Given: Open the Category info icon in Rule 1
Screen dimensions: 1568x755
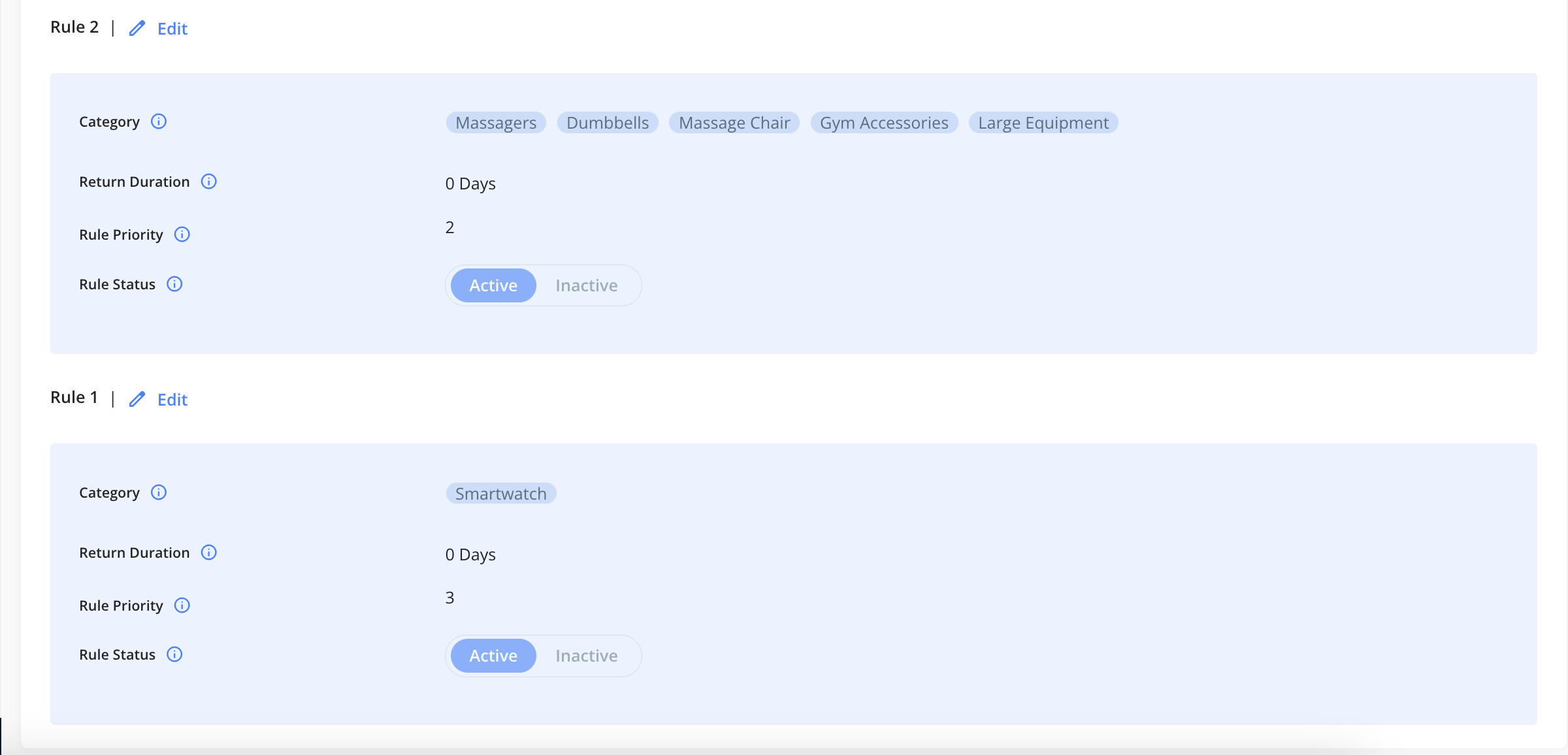Looking at the screenshot, I should (159, 492).
